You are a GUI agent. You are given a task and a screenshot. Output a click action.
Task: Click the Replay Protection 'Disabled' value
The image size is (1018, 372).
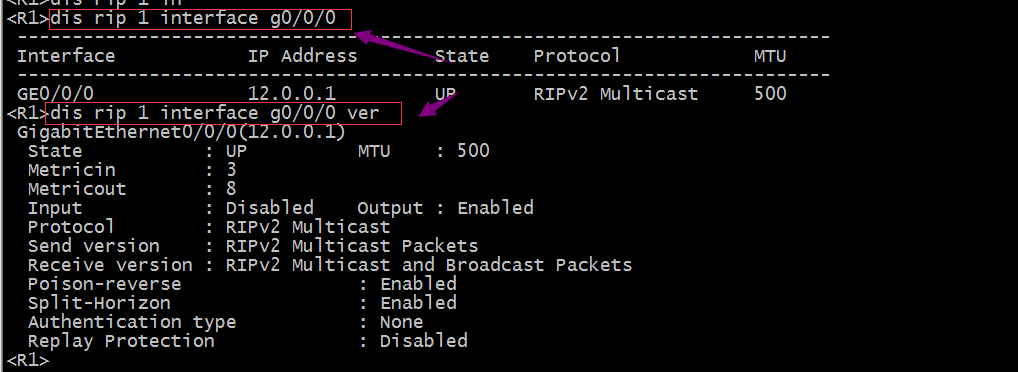[x=423, y=341]
